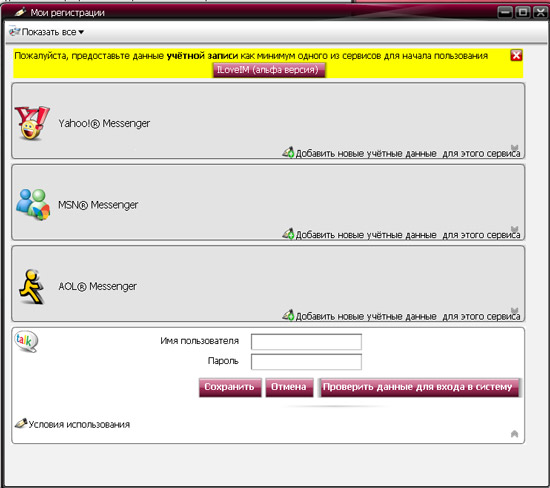The image size is (550, 488).
Task: Open the Условия использования link
Action: click(x=79, y=425)
